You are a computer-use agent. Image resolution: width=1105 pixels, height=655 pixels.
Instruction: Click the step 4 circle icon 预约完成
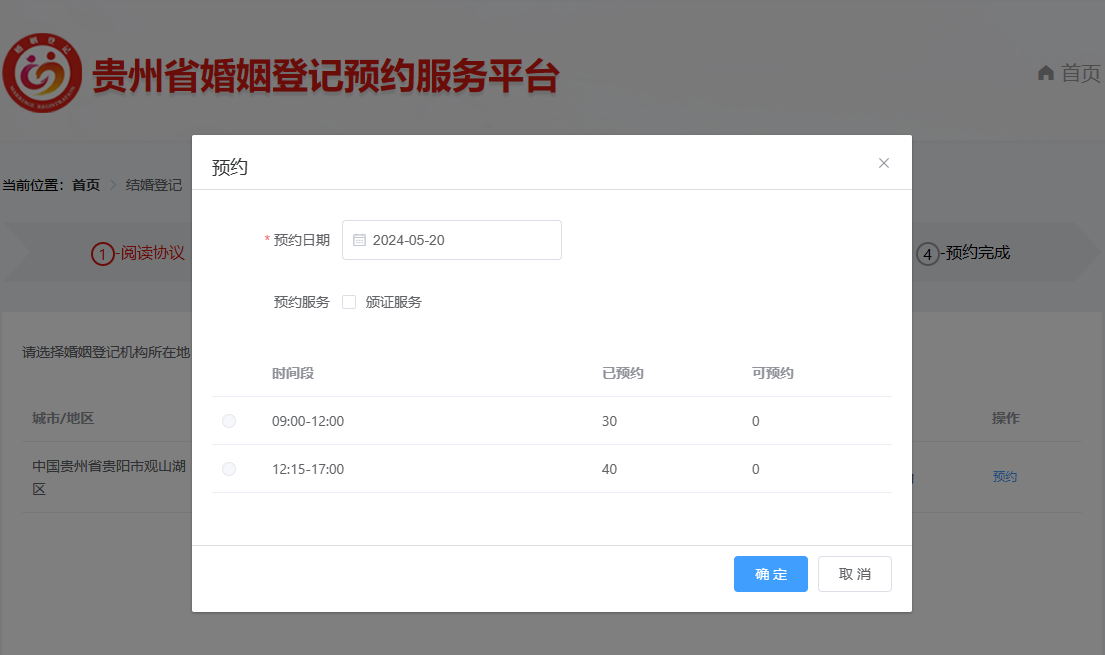(x=927, y=254)
